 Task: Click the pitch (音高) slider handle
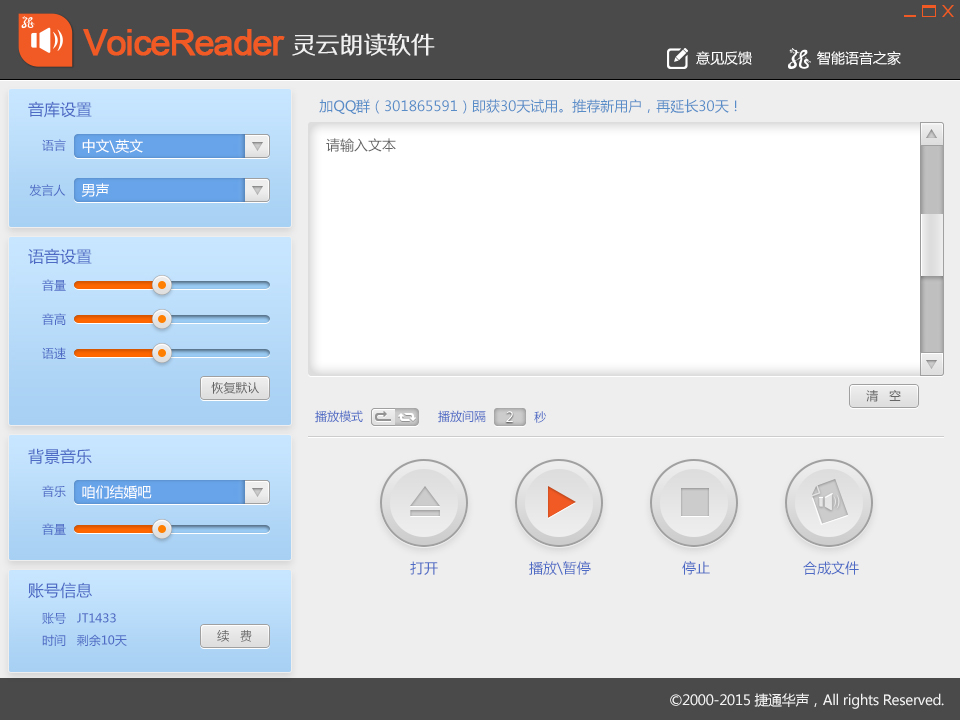tap(162, 319)
